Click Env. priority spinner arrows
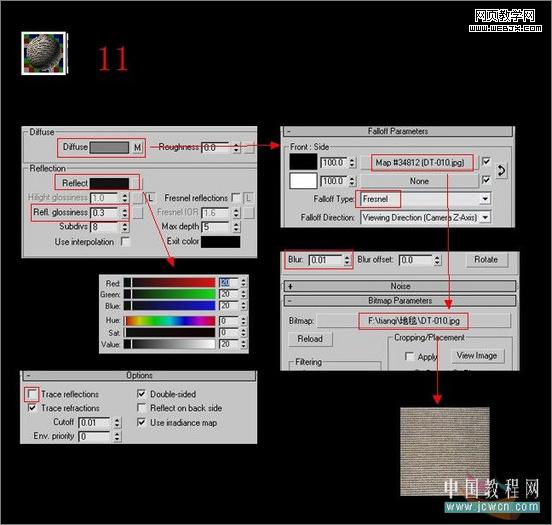Screen dimensions: 552x525 (117, 437)
